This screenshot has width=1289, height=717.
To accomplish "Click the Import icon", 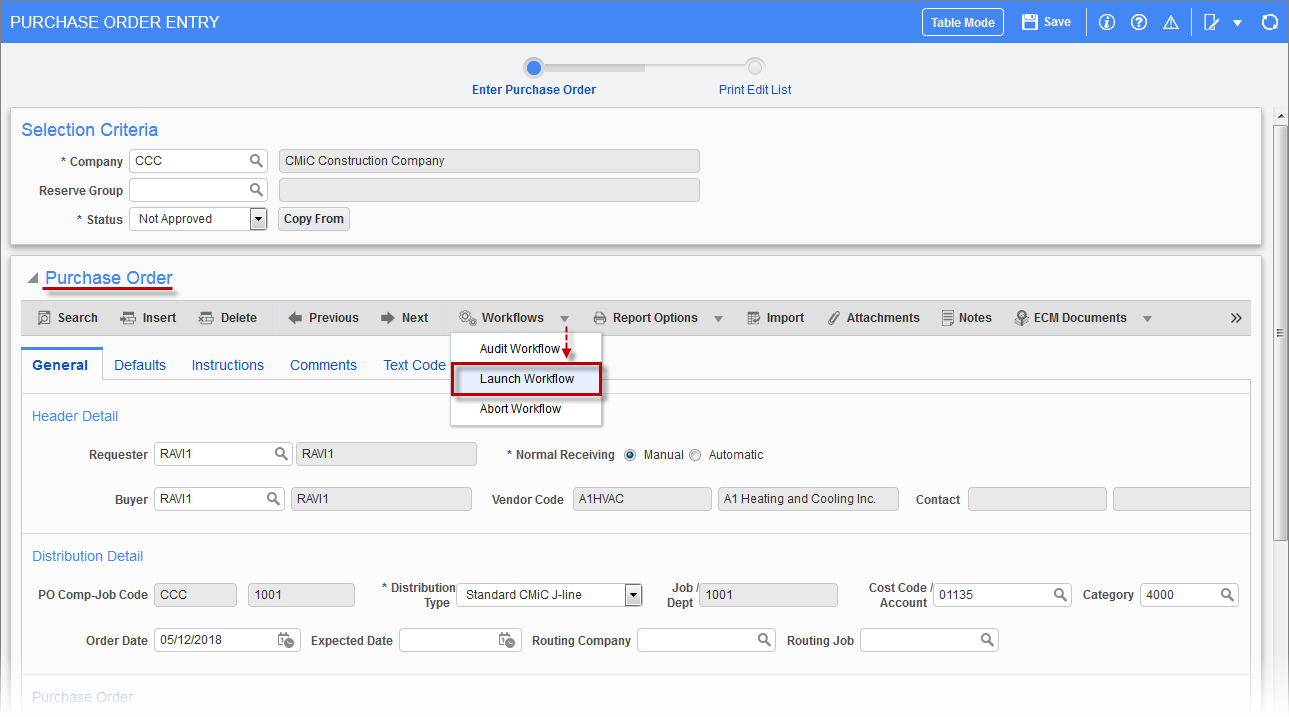I will pyautogui.click(x=775, y=317).
